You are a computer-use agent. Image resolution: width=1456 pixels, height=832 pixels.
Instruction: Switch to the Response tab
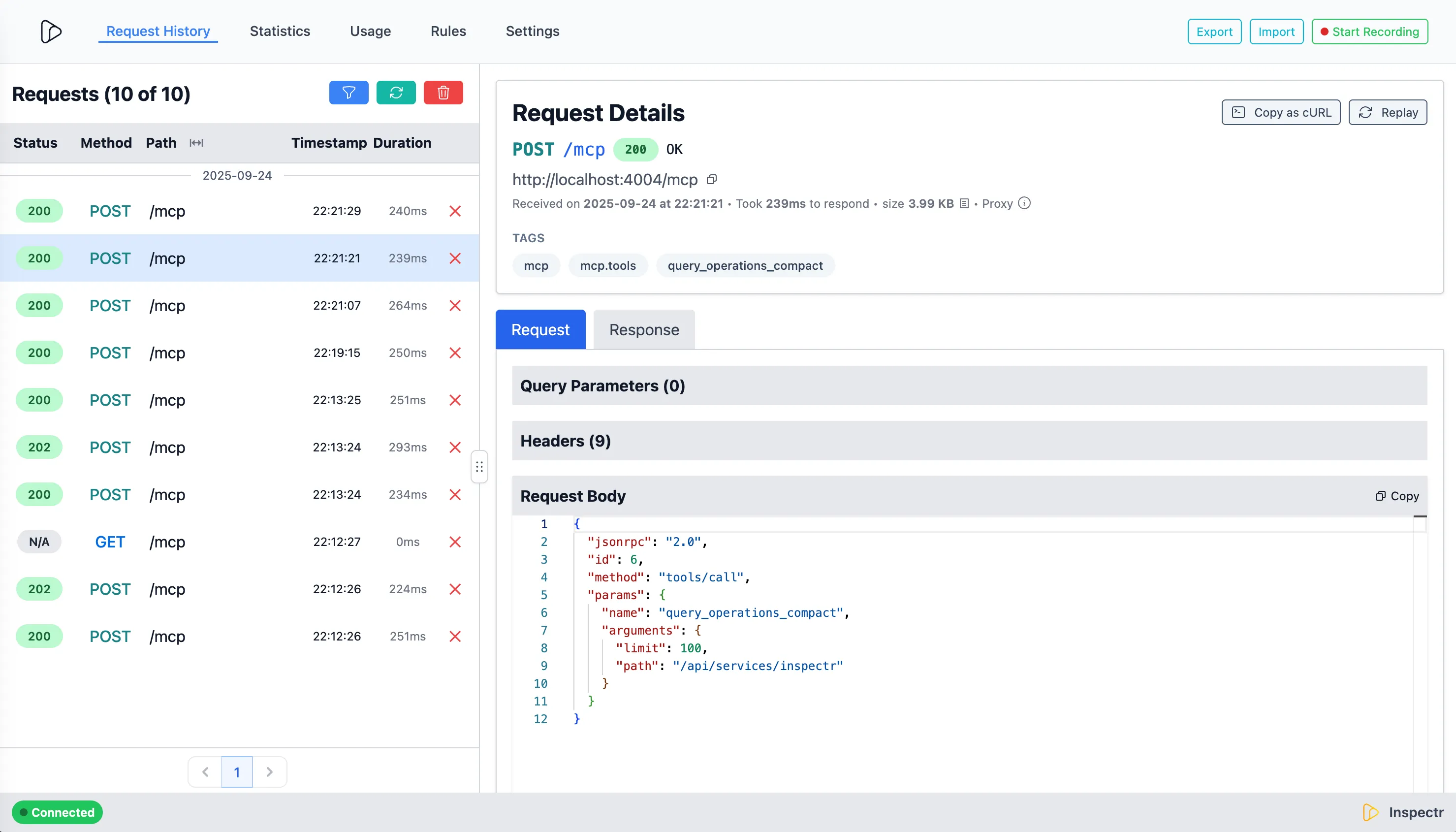pos(644,330)
